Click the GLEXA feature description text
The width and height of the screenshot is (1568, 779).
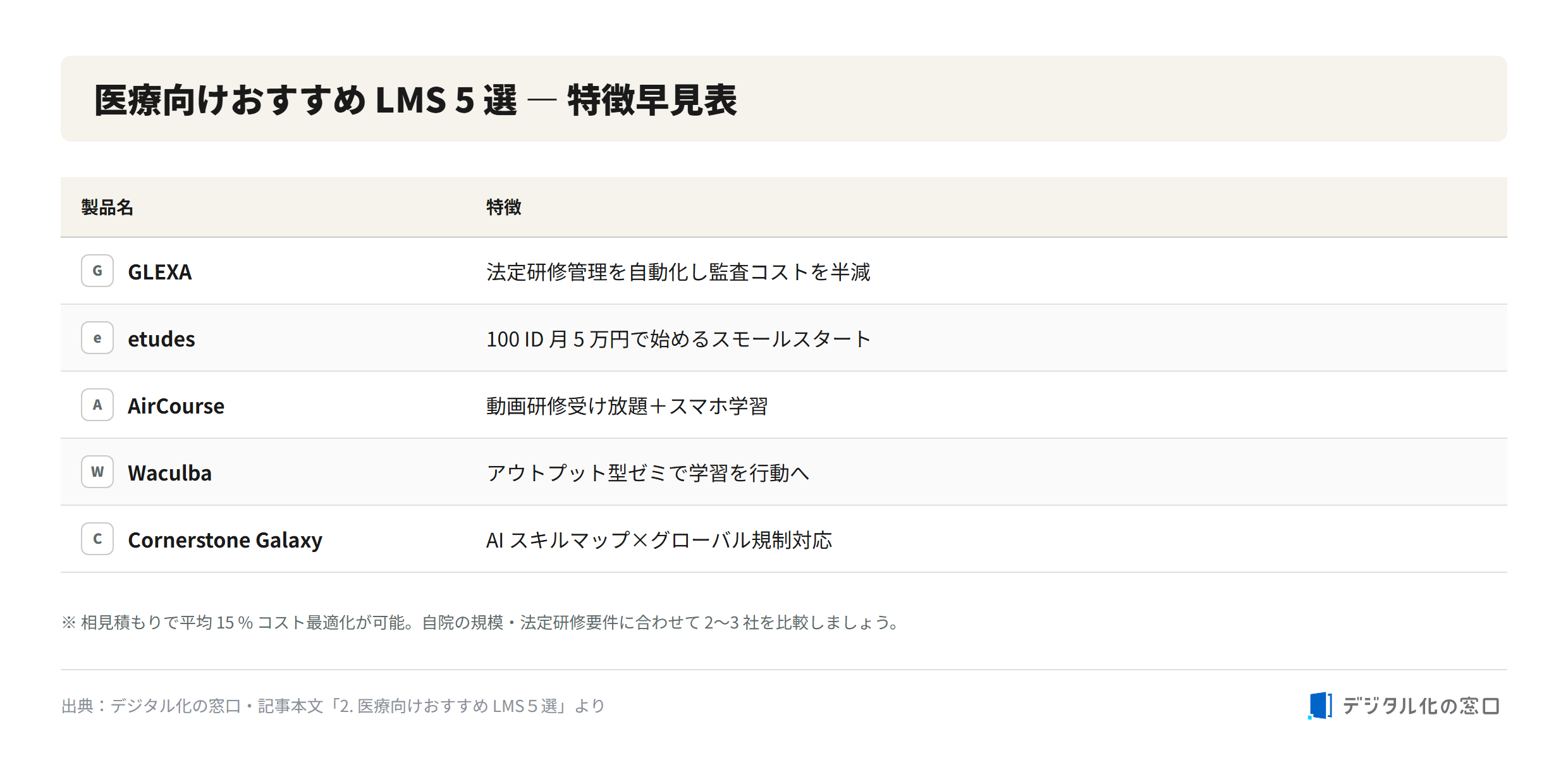coord(678,272)
